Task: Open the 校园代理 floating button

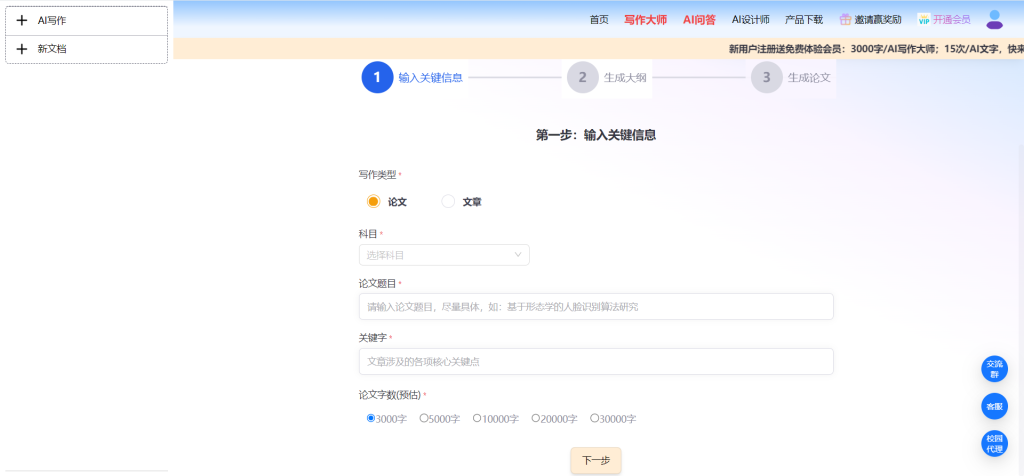Action: coord(994,444)
